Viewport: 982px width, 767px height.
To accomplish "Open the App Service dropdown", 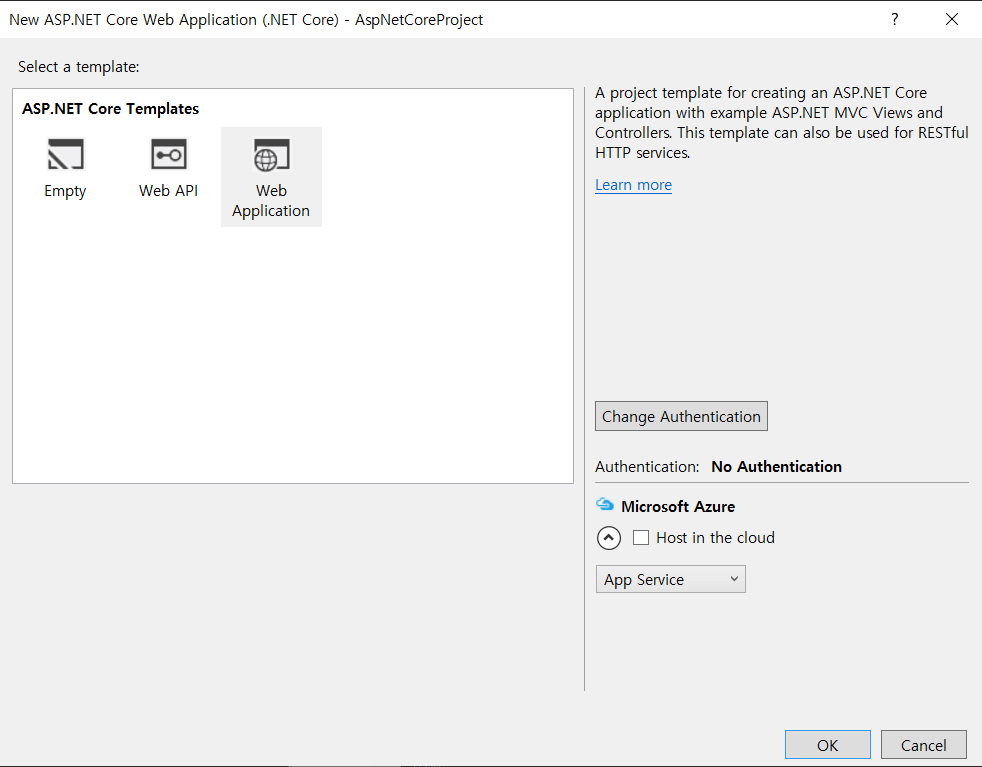I will pos(671,579).
